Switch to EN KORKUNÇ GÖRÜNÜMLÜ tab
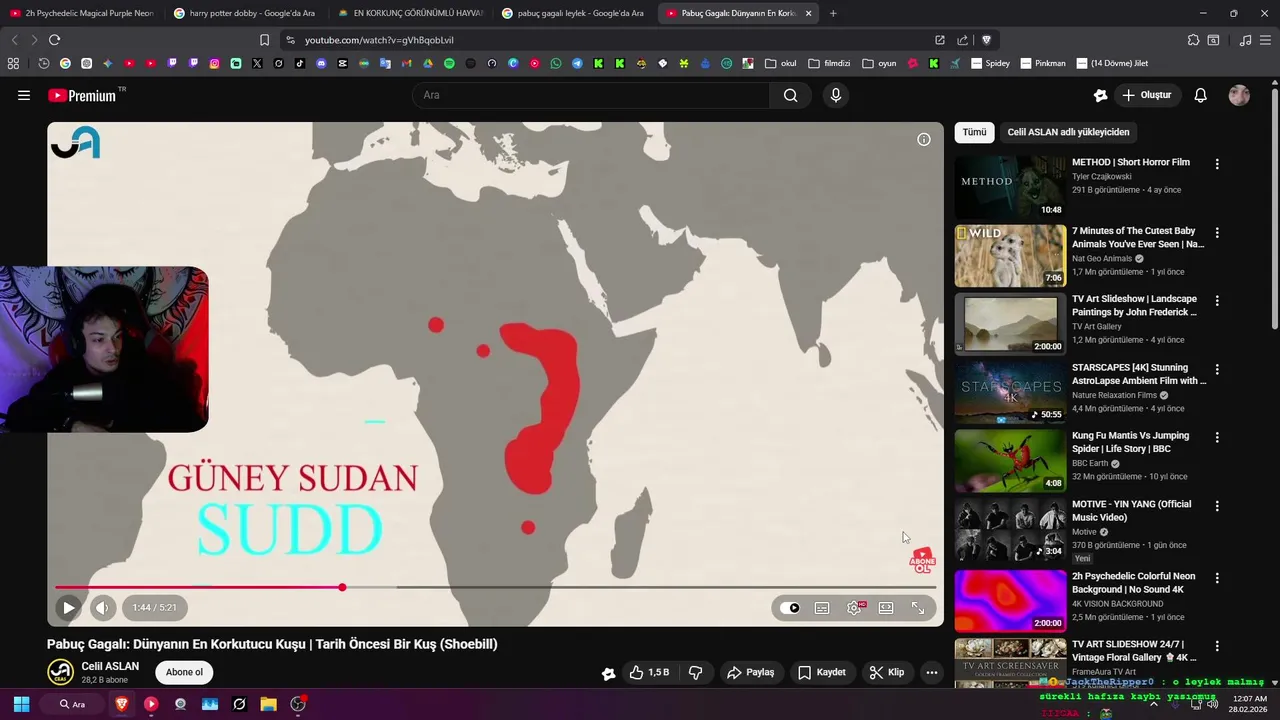This screenshot has width=1280, height=720. pos(410,13)
